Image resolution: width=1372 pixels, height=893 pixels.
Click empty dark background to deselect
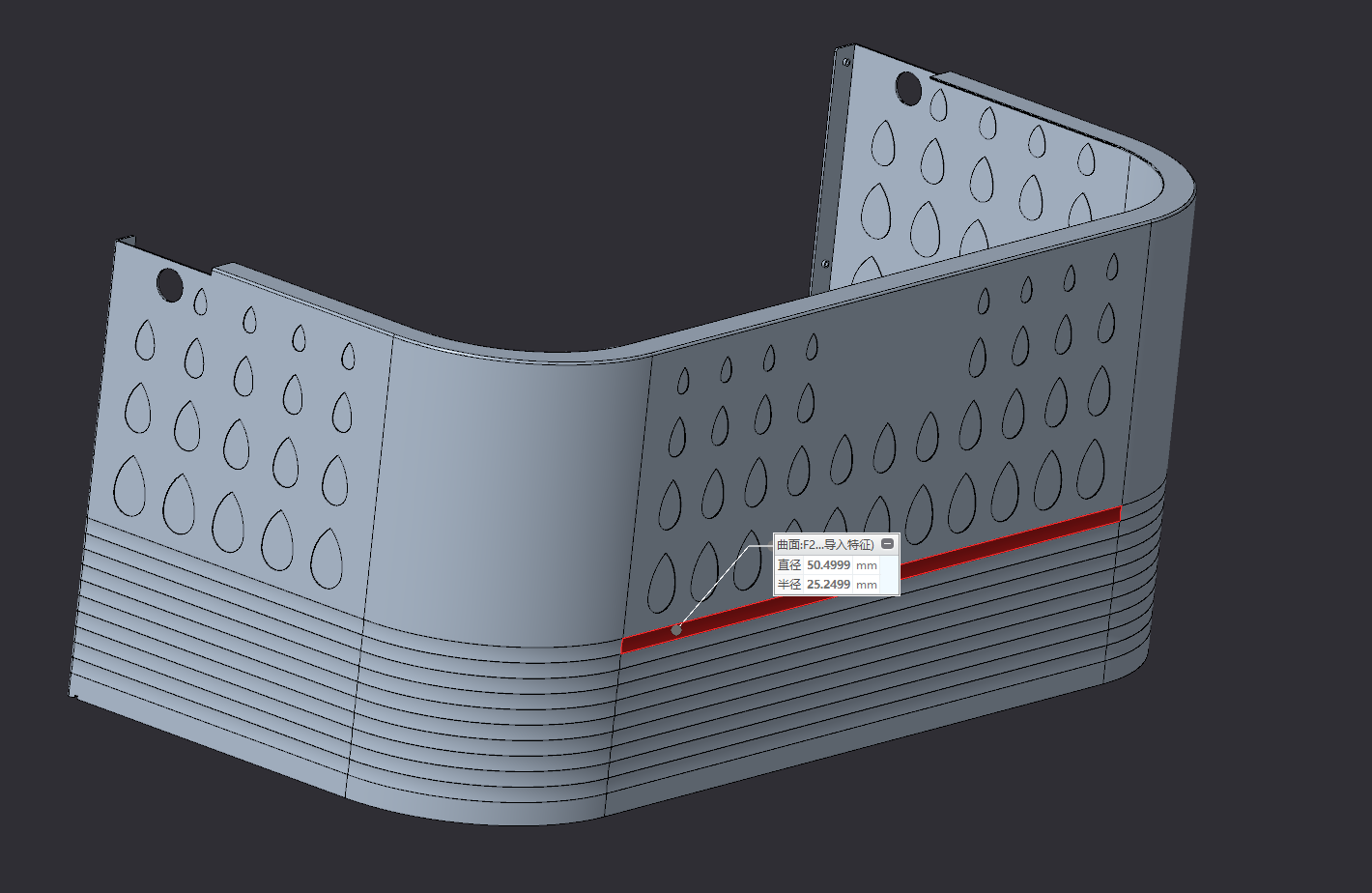(290, 116)
